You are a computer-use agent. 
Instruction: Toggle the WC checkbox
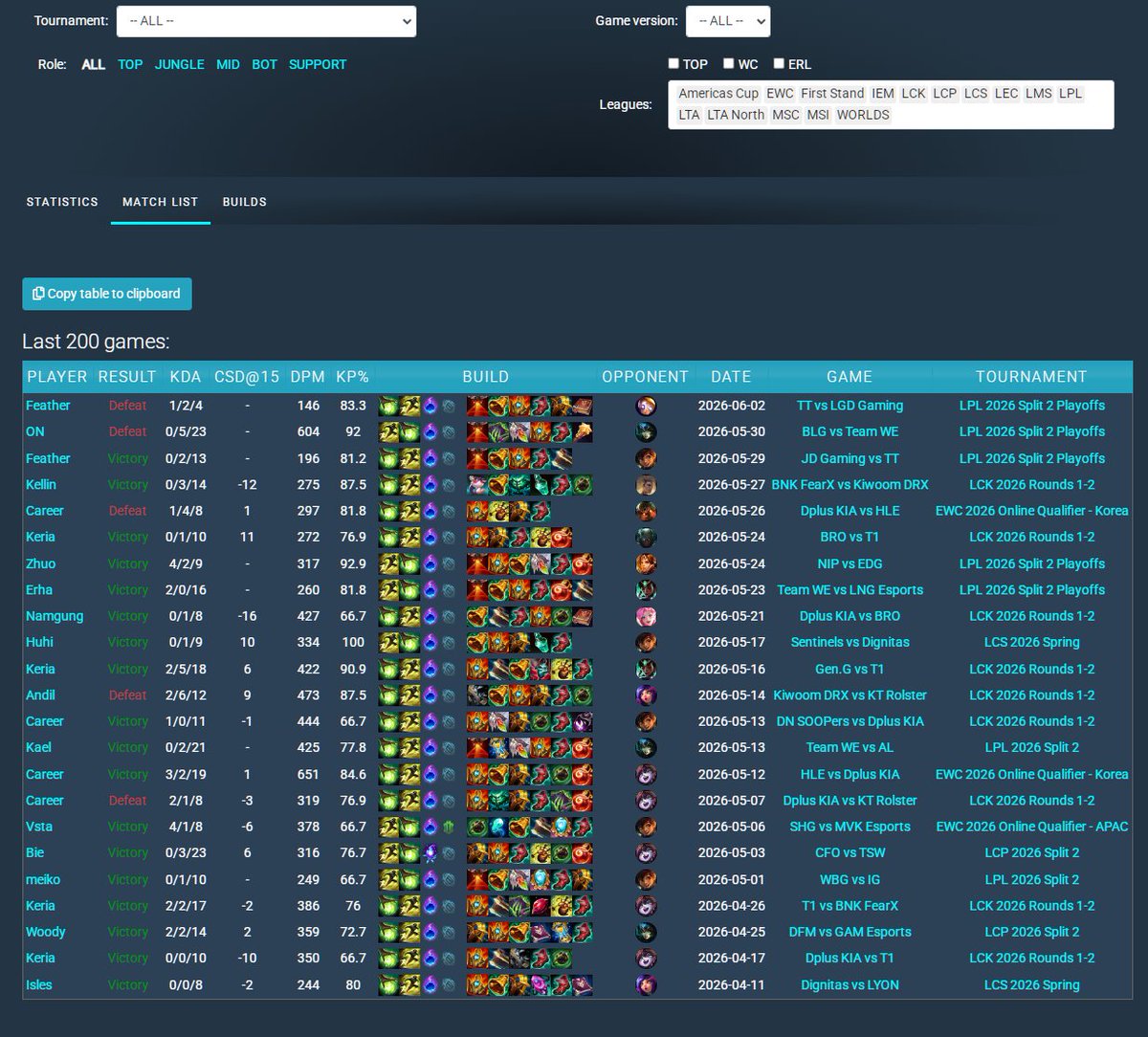pyautogui.click(x=728, y=64)
